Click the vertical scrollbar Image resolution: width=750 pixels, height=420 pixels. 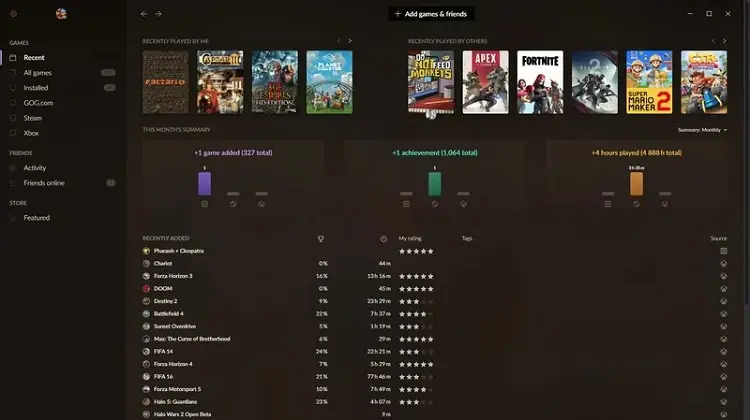[747, 153]
